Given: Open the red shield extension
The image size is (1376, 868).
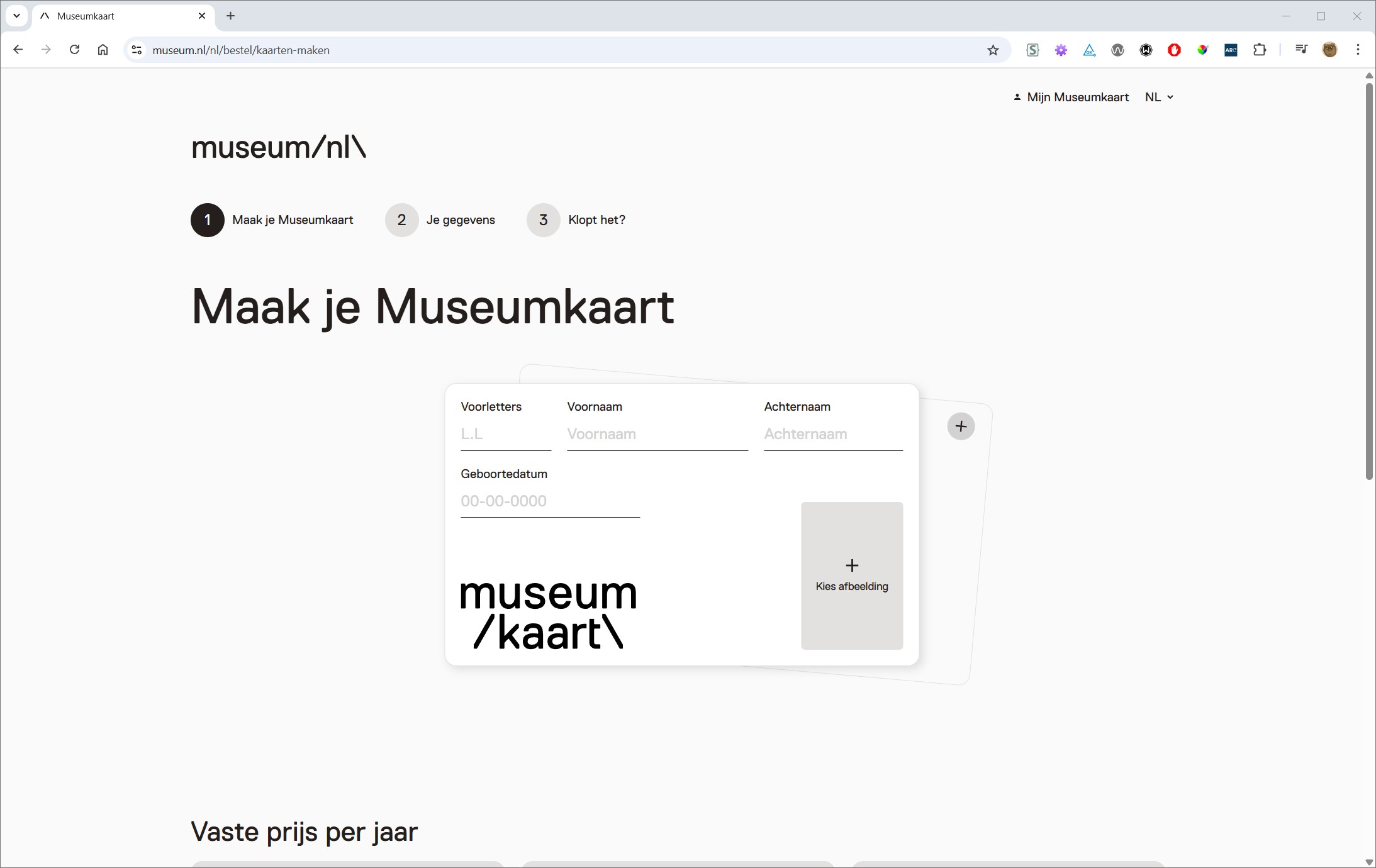Looking at the screenshot, I should [x=1174, y=50].
